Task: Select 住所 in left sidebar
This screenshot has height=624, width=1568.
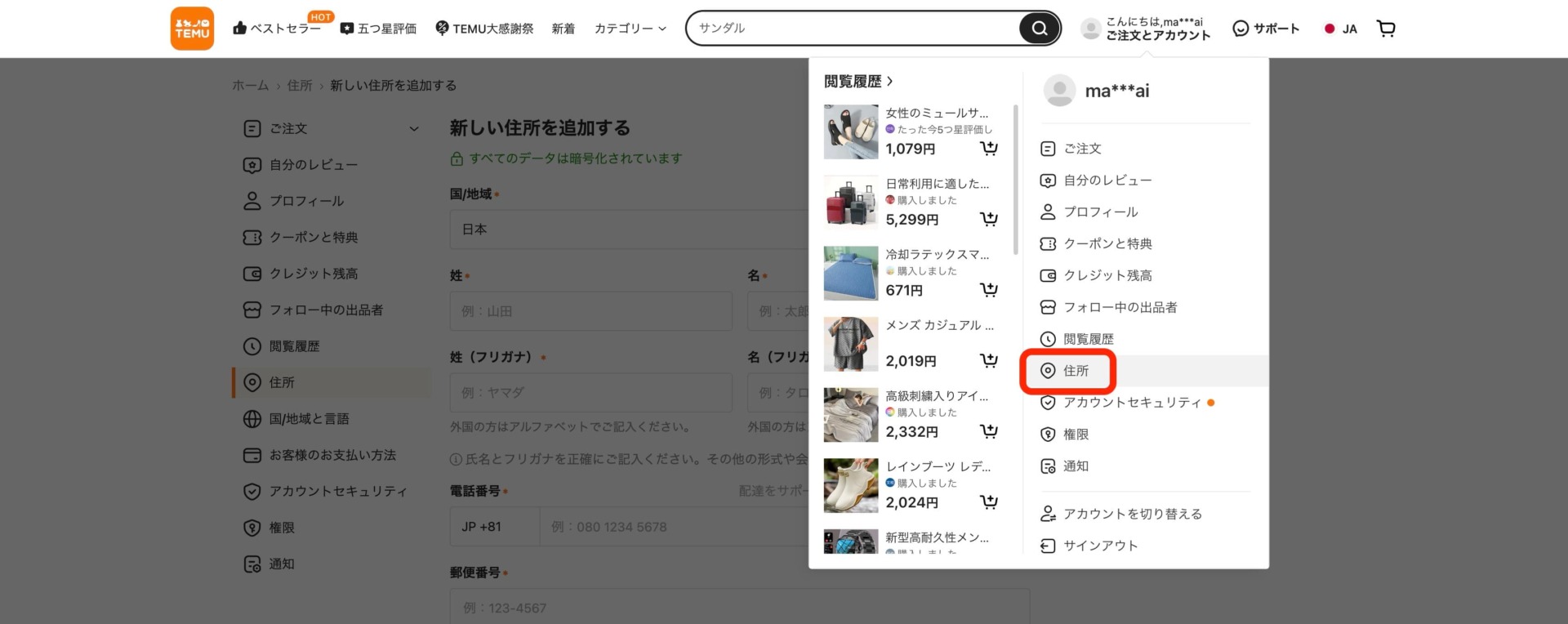Action: (332, 382)
